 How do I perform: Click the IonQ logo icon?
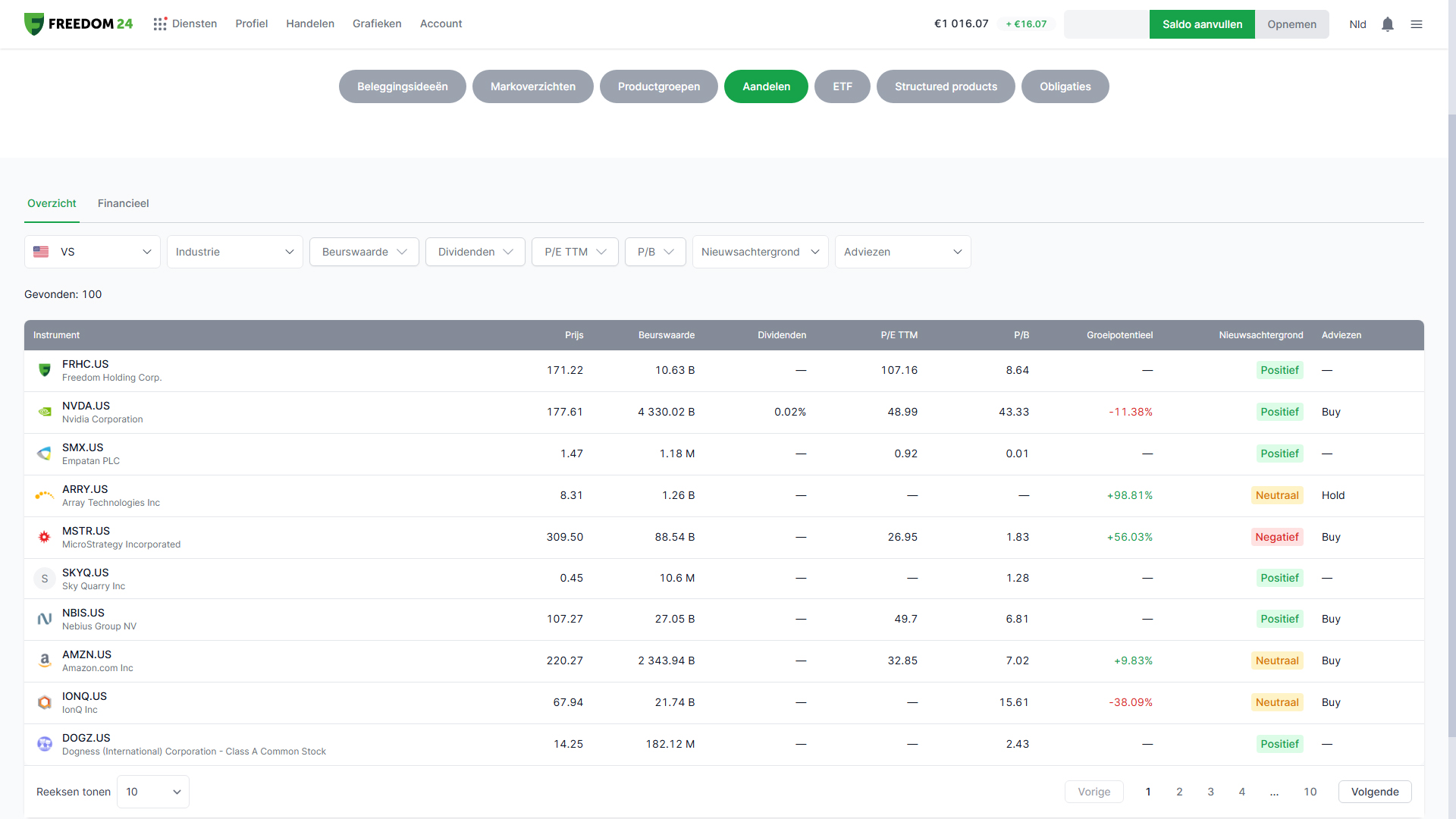pyautogui.click(x=45, y=703)
